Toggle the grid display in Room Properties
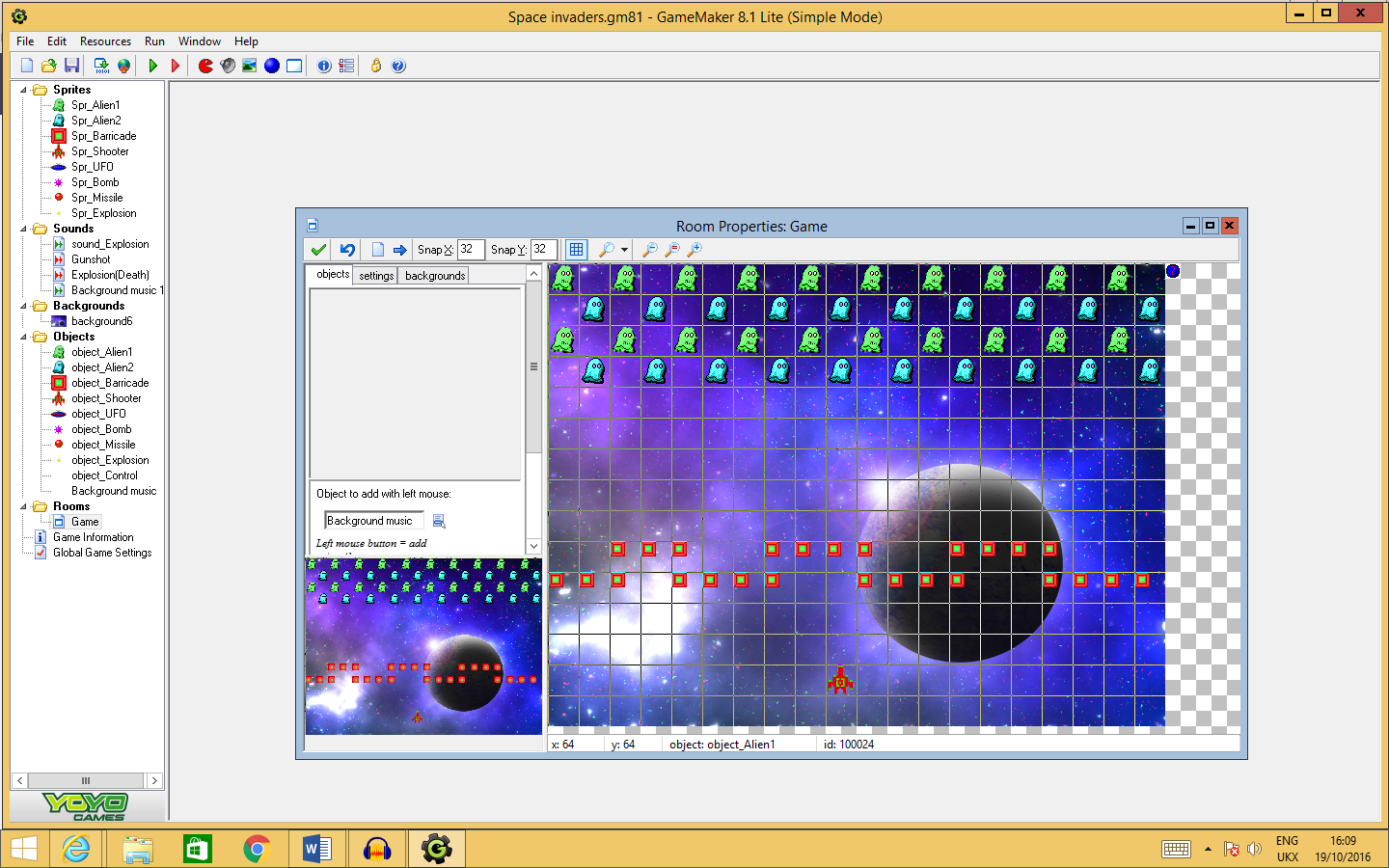This screenshot has width=1389, height=868. click(576, 249)
